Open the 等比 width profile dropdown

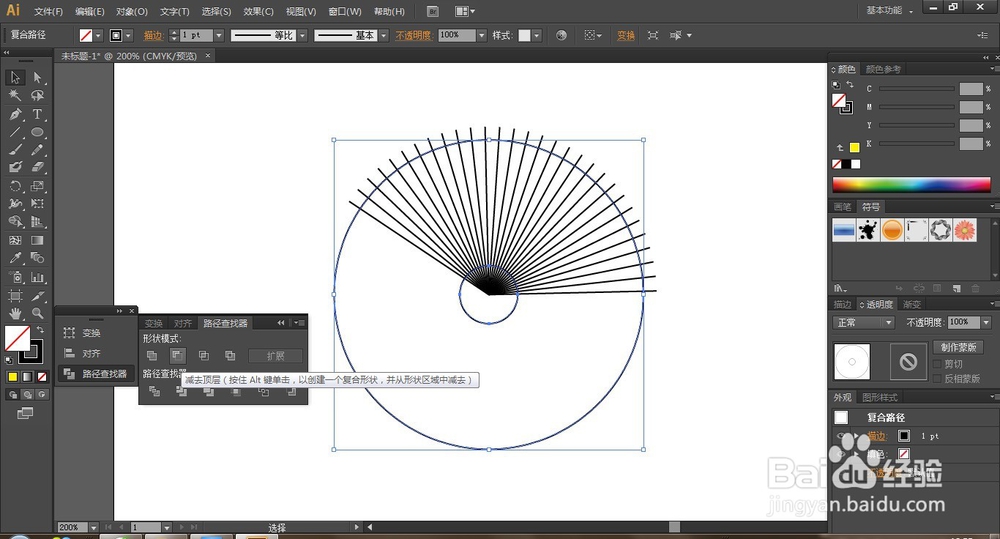coord(303,36)
